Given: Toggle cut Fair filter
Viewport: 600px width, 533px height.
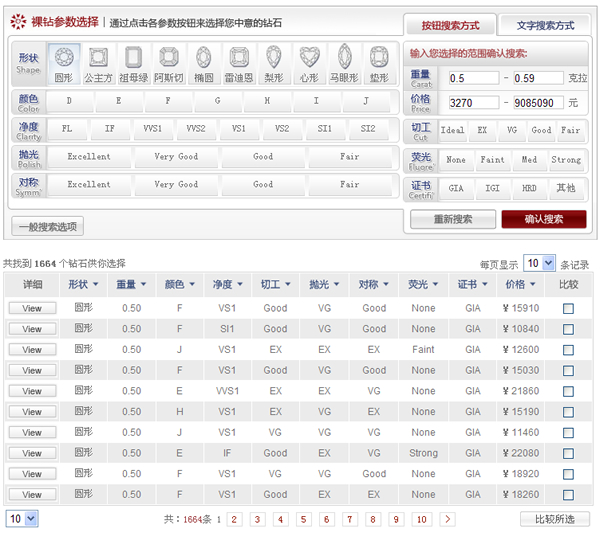Looking at the screenshot, I should [570, 131].
